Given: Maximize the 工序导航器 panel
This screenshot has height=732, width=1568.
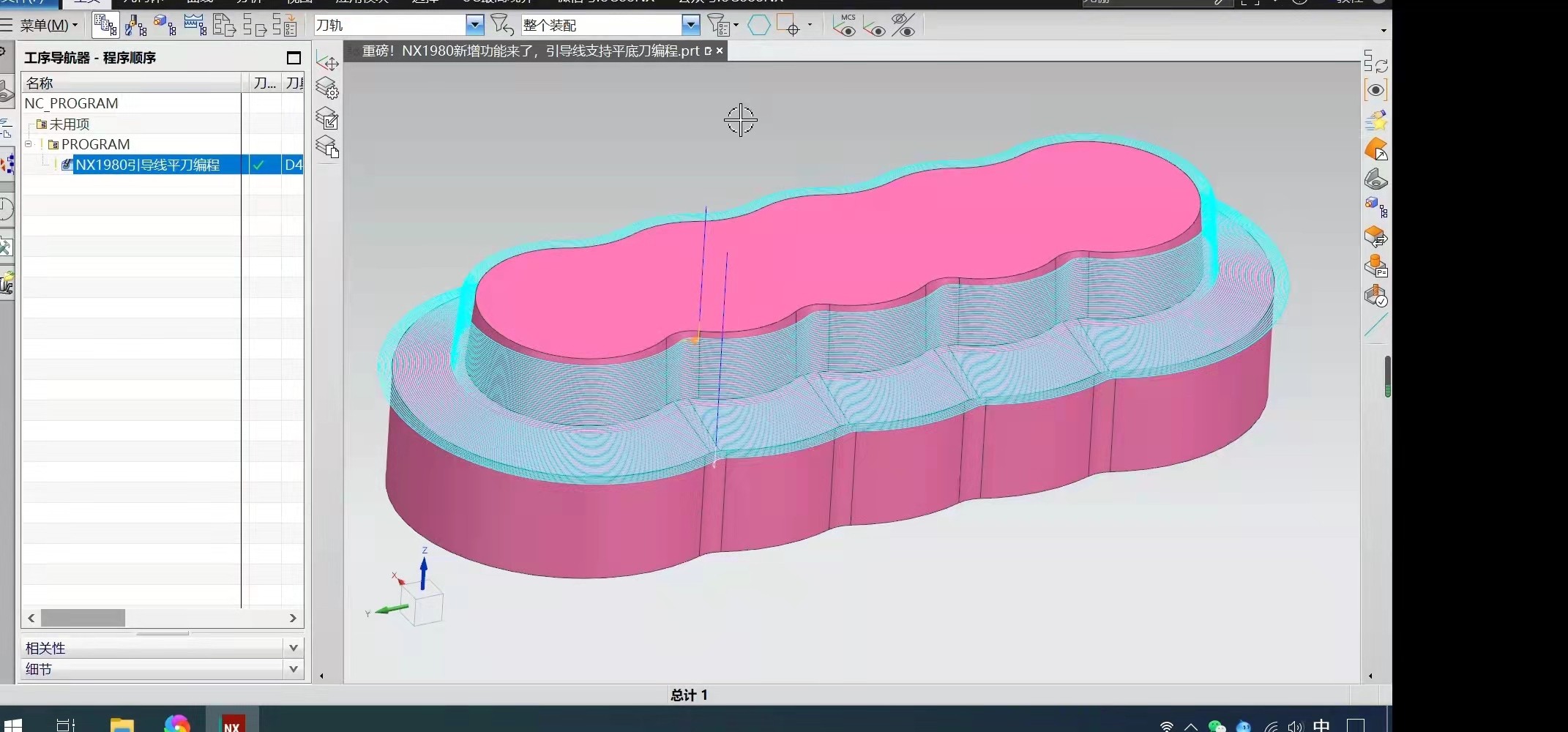Looking at the screenshot, I should 294,58.
